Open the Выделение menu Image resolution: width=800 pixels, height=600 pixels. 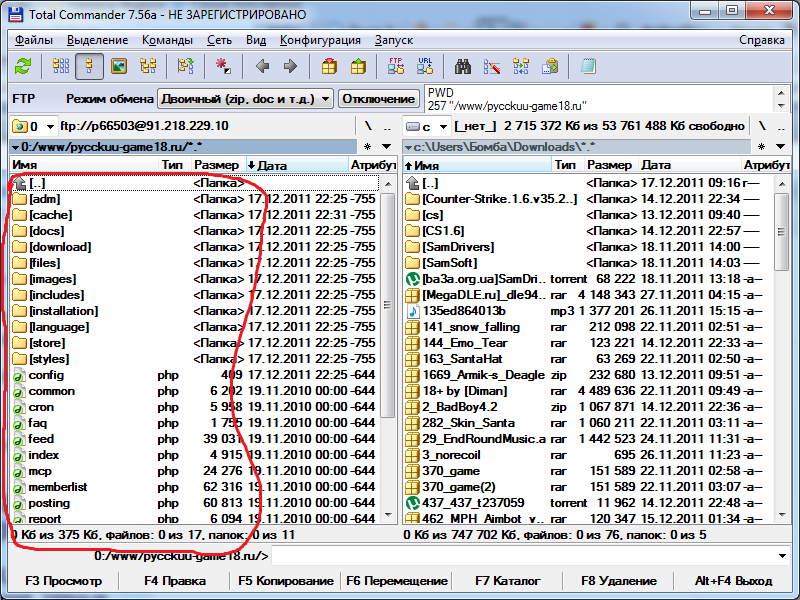pos(97,40)
